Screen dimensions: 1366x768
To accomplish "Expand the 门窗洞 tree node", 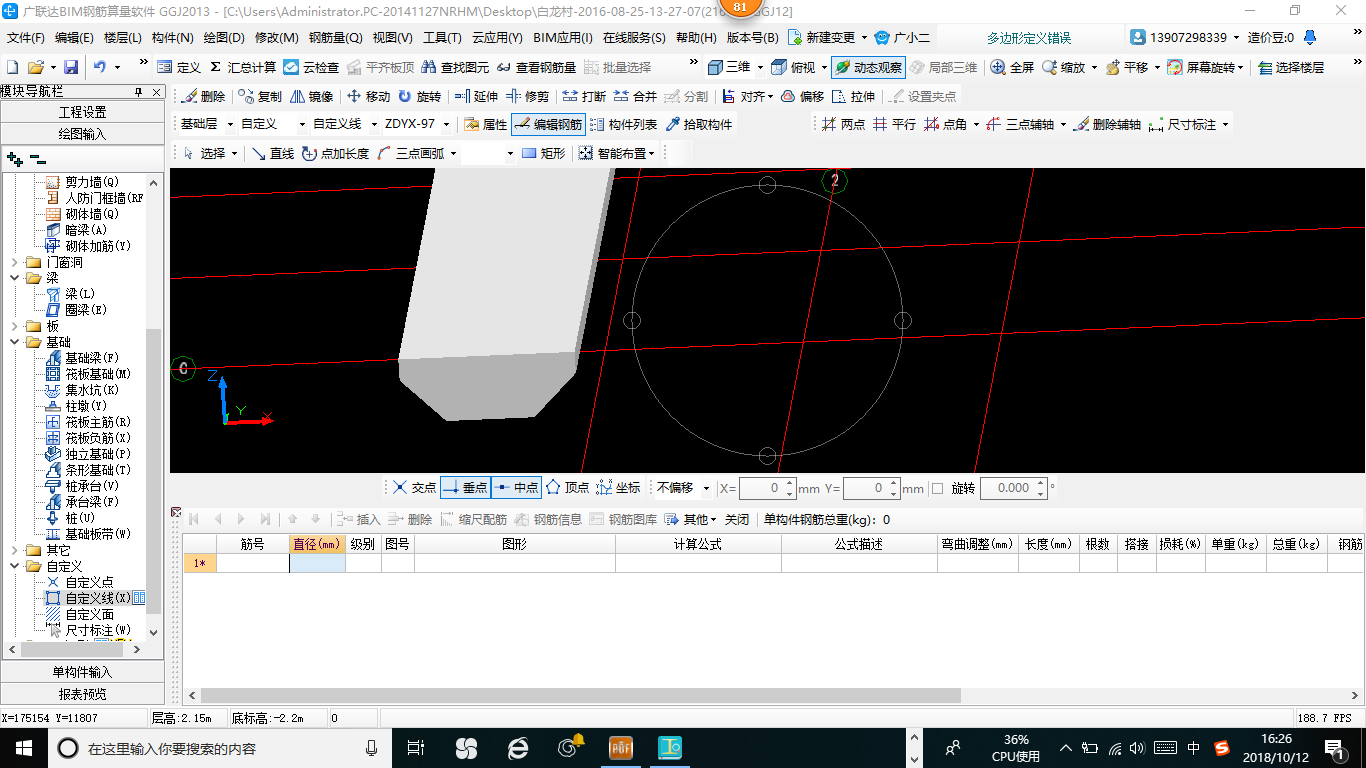I will click(x=15, y=262).
